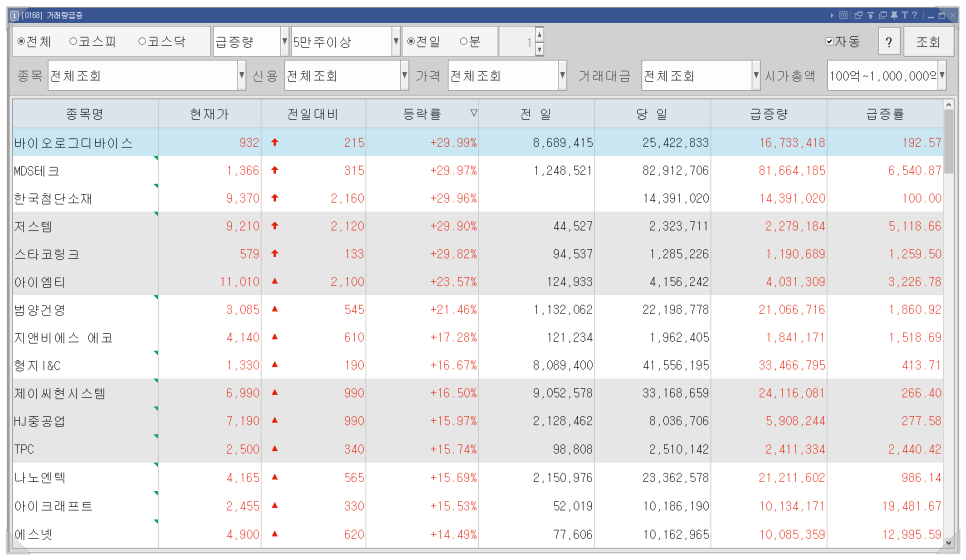Click the upper-limit arrow in MDS테크 row

click(x=275, y=170)
